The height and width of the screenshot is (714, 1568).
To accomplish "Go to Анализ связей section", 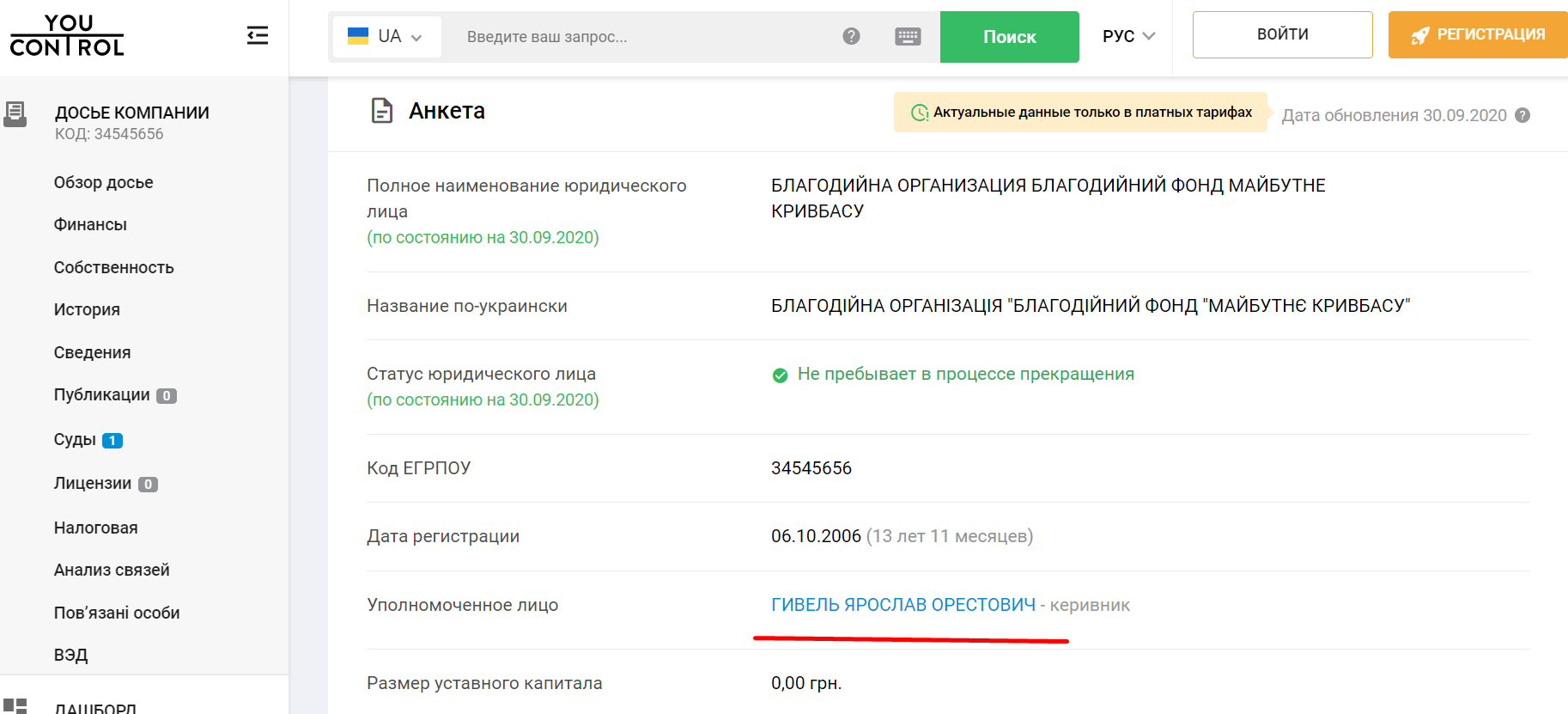I will click(x=112, y=571).
